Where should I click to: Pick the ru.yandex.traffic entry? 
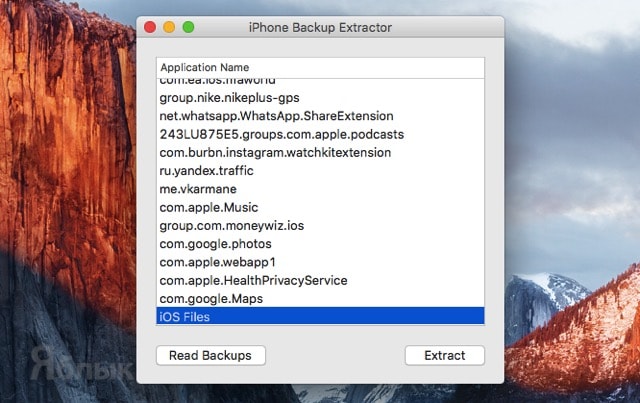click(x=320, y=171)
